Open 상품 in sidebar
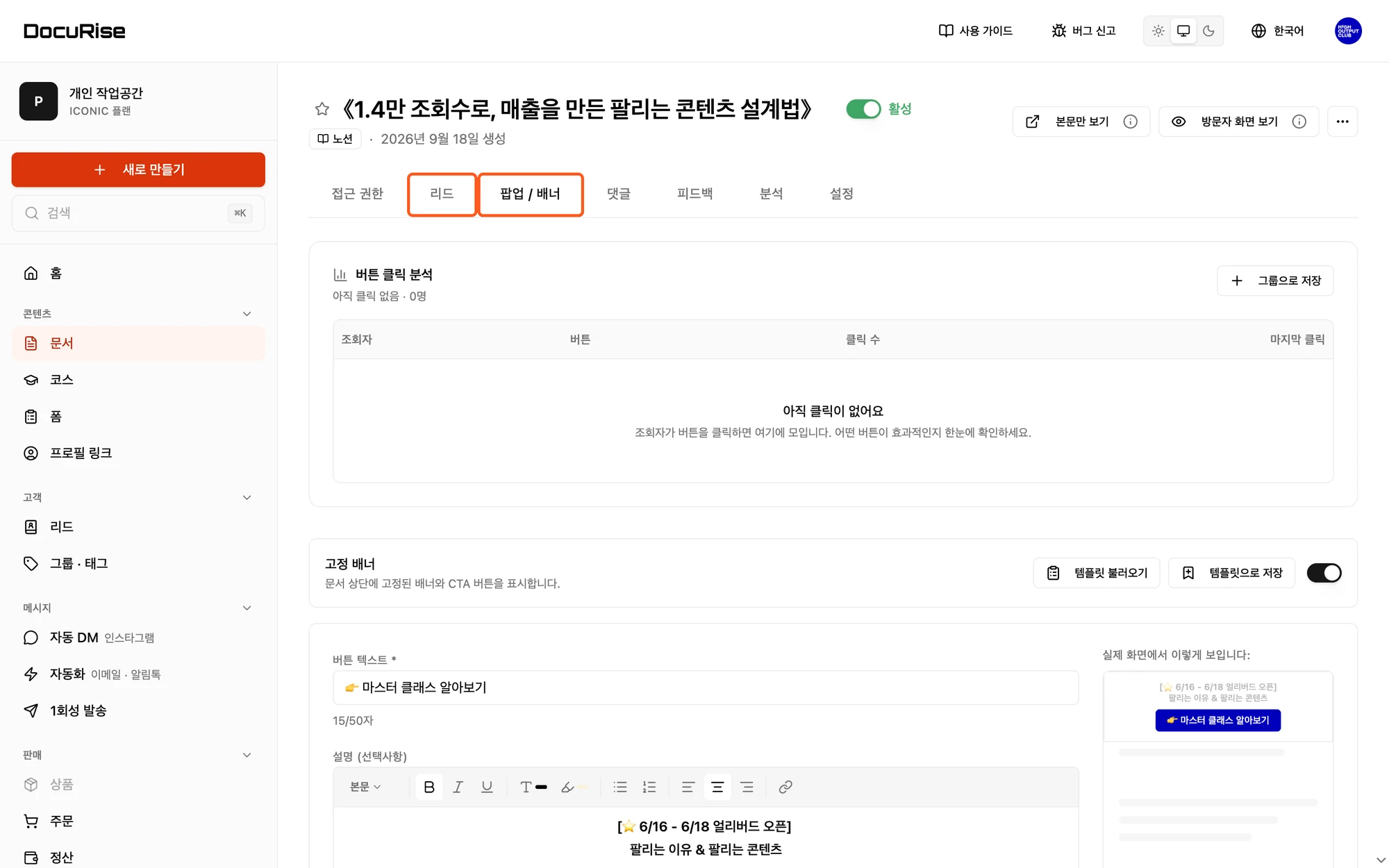This screenshot has width=1389, height=868. tap(138, 785)
